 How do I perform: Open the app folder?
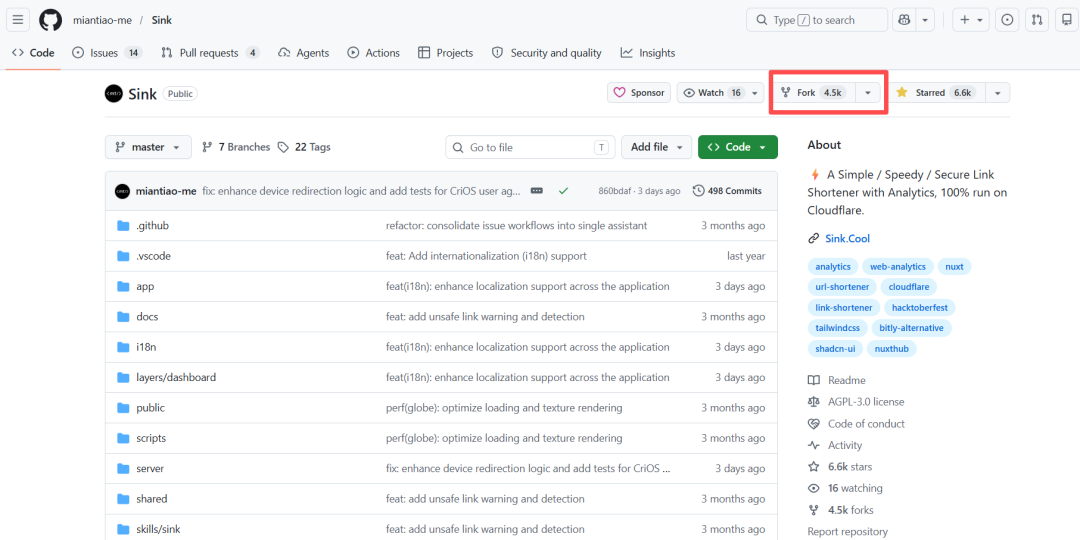[x=145, y=287]
